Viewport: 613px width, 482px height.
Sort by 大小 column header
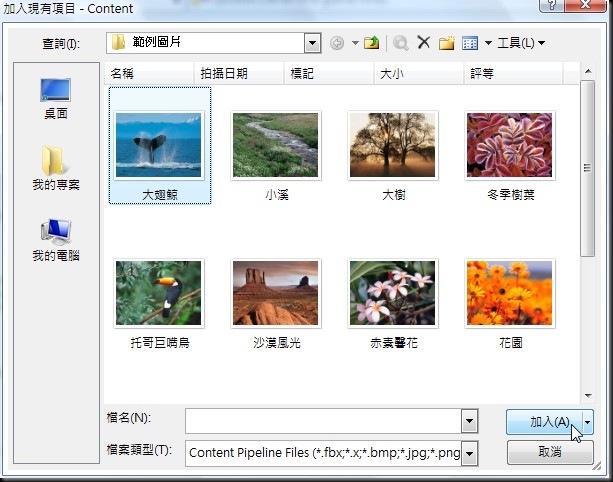click(x=419, y=73)
